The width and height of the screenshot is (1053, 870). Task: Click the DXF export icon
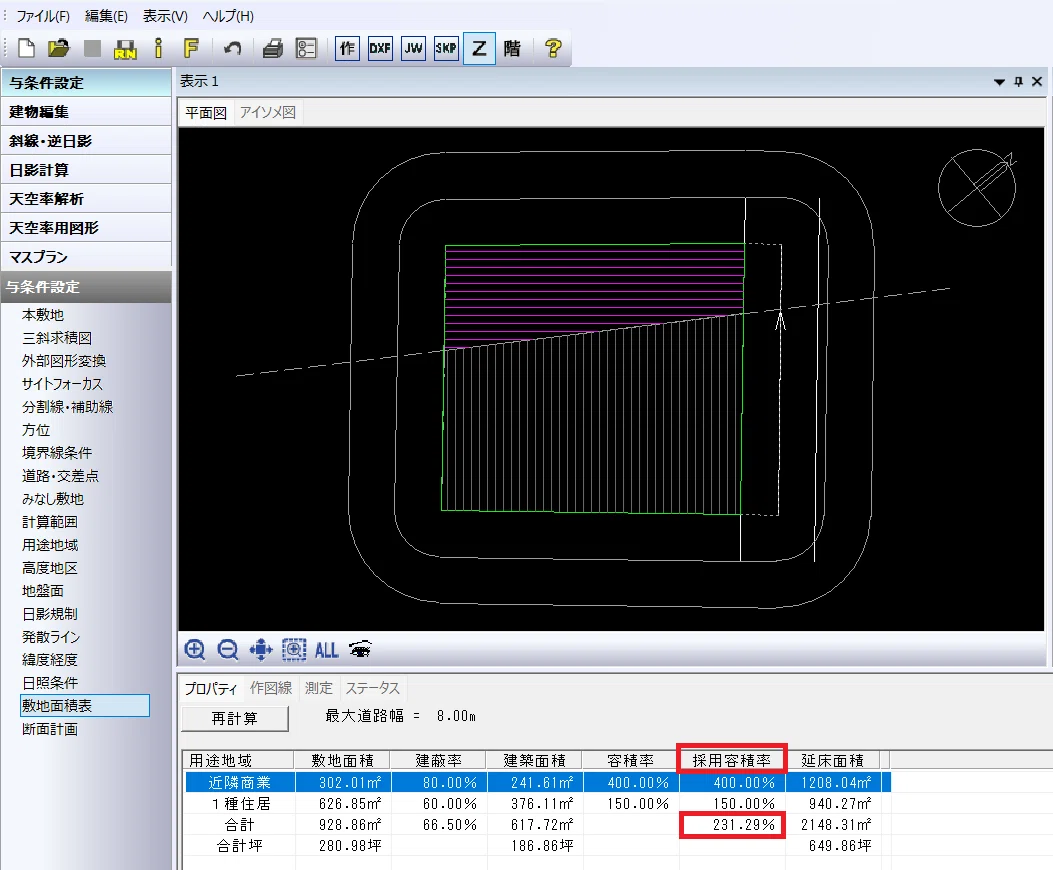(x=380, y=48)
